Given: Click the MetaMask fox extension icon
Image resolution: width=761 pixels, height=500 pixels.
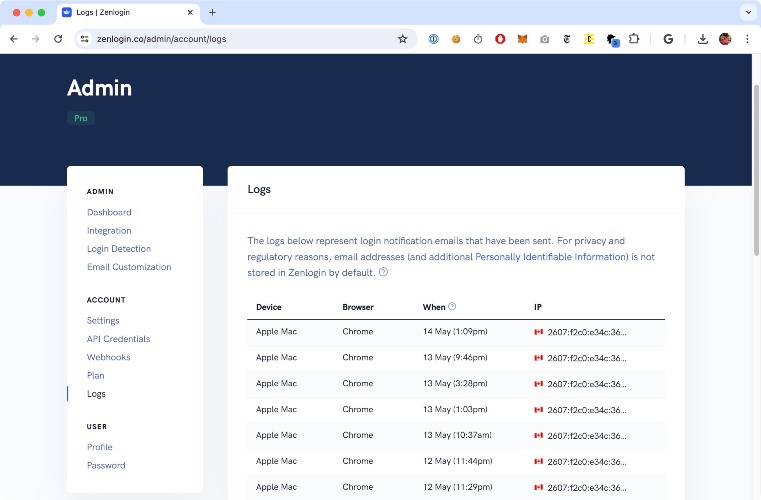Looking at the screenshot, I should click(522, 39).
